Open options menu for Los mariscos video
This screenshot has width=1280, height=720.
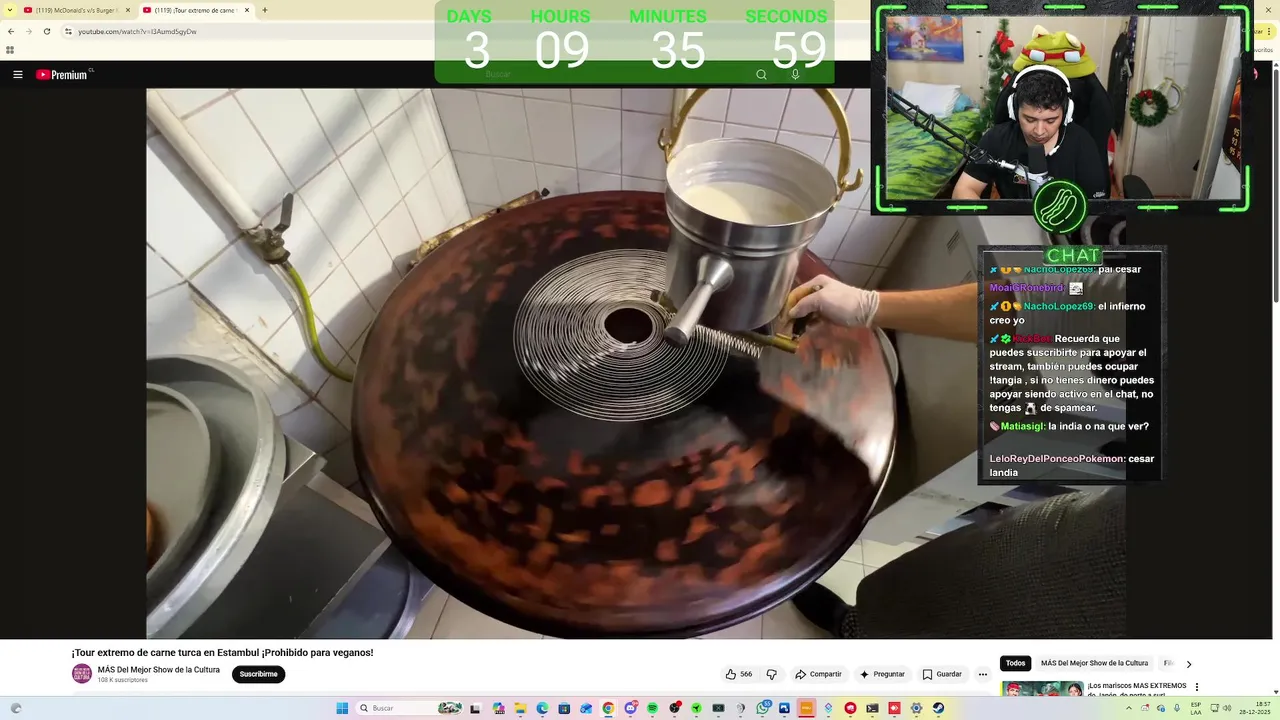tap(1196, 687)
